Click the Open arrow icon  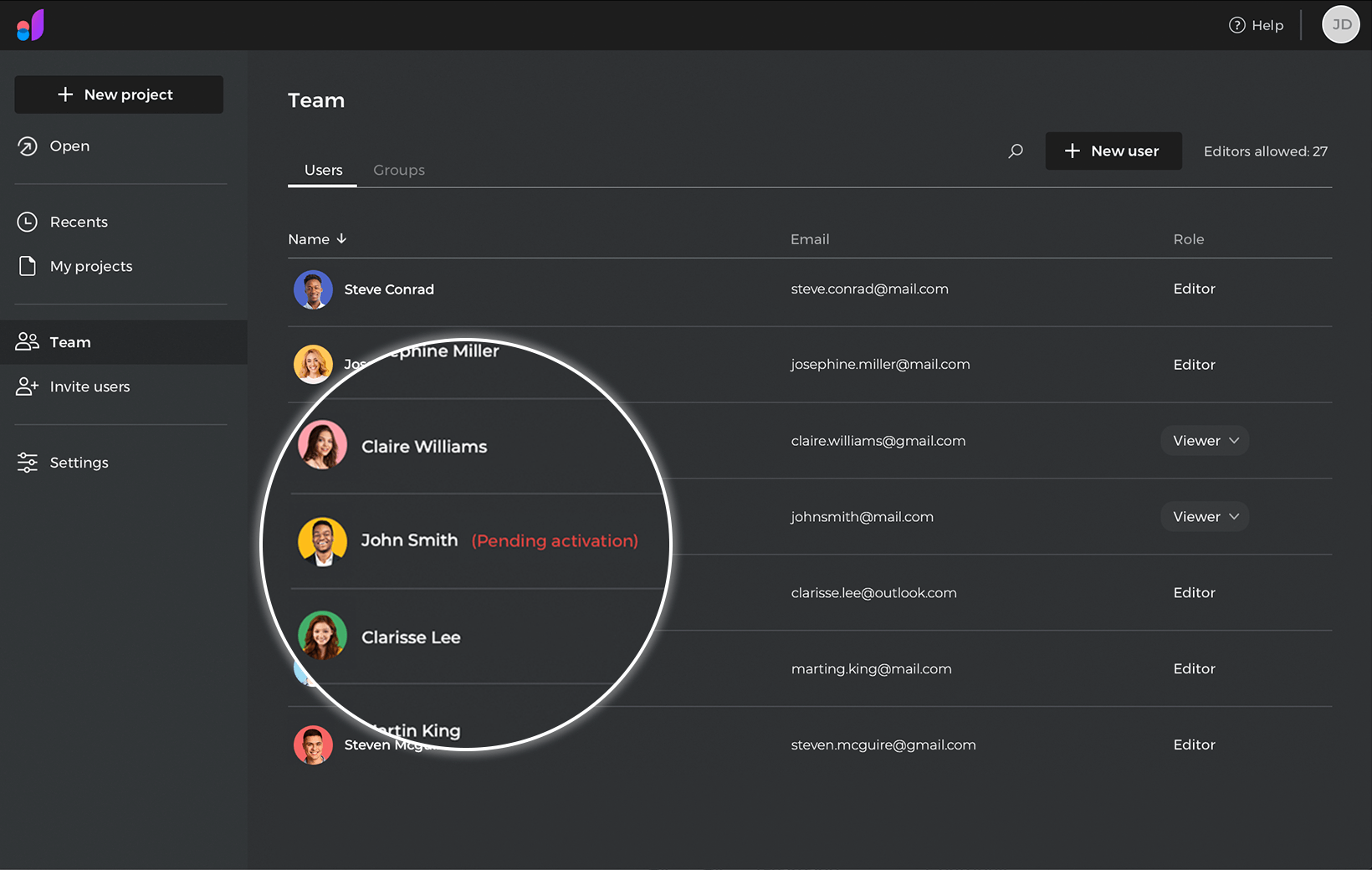point(28,146)
